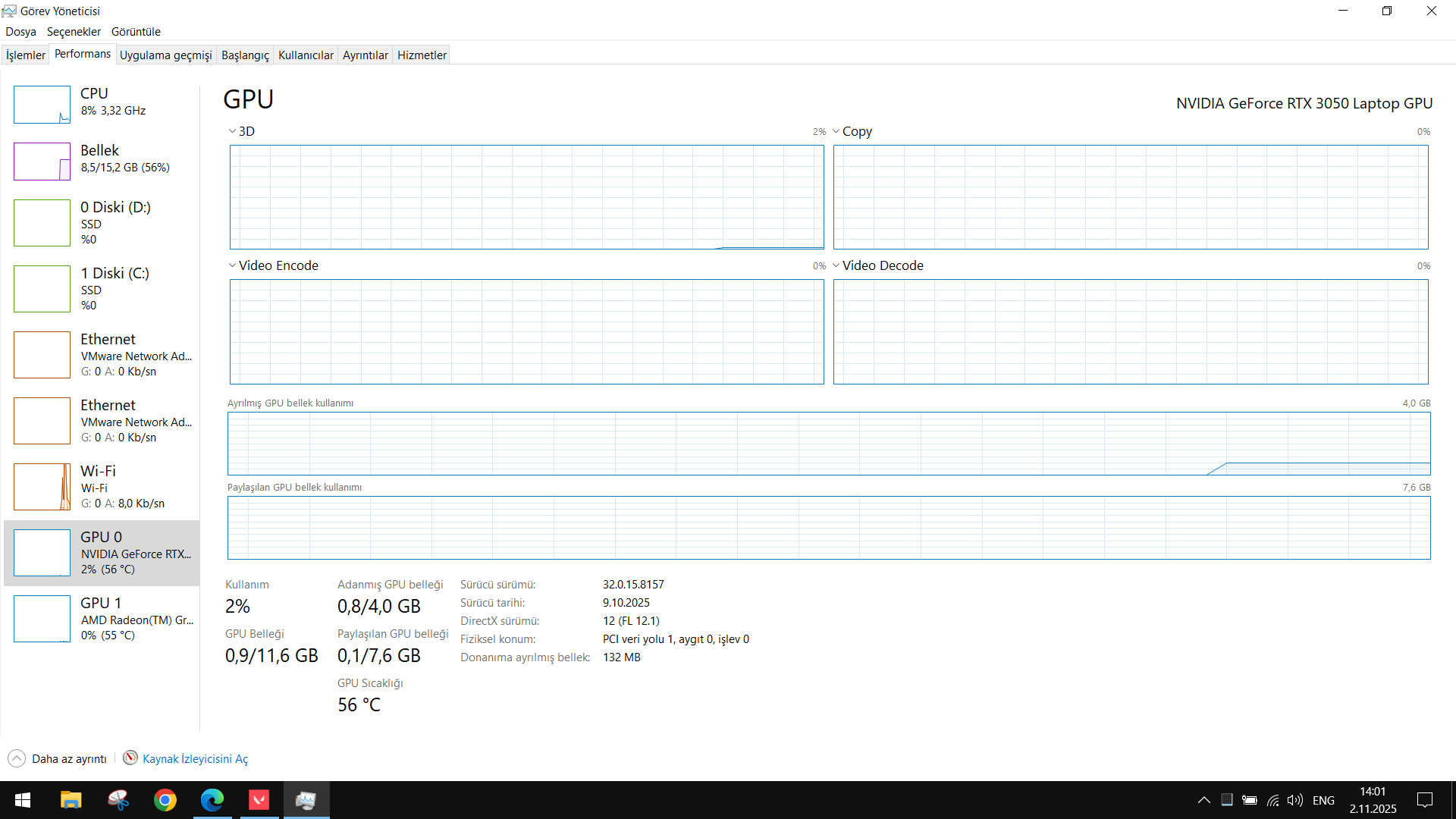
Task: Select the Wi-Fi network graph icon
Action: pyautogui.click(x=42, y=487)
